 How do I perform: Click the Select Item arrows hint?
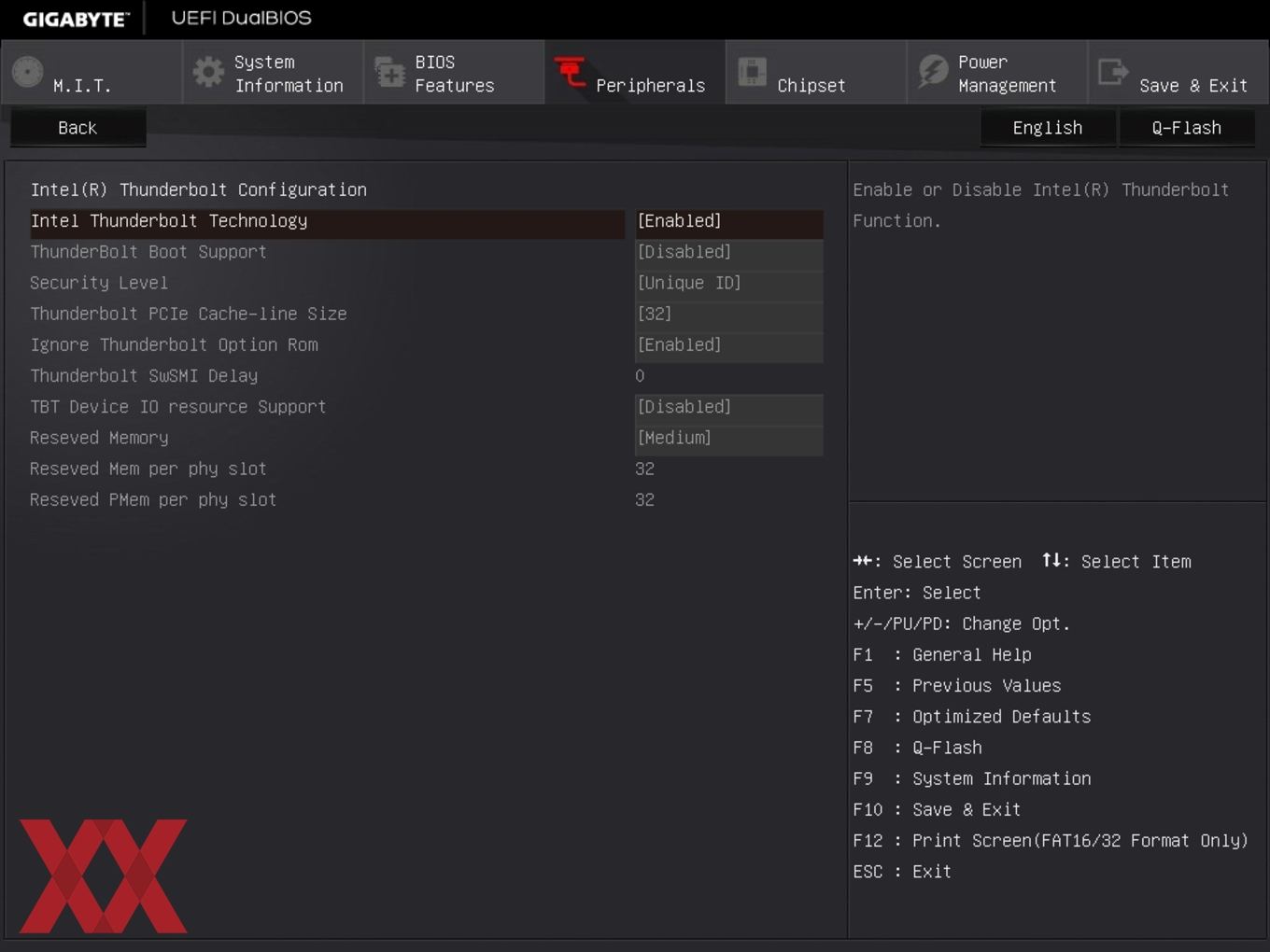tap(1117, 562)
